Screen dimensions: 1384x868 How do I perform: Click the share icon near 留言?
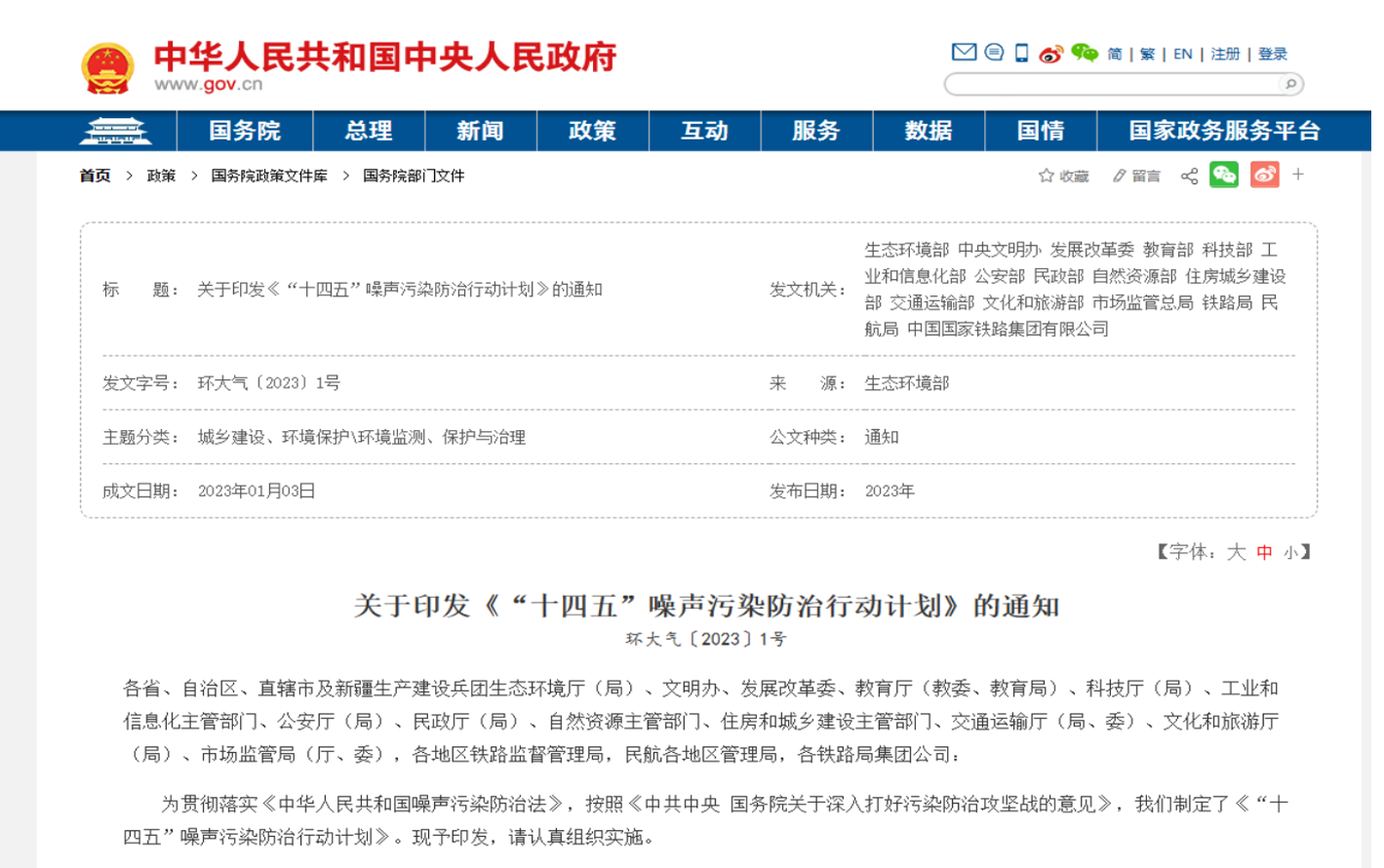coord(1189,176)
